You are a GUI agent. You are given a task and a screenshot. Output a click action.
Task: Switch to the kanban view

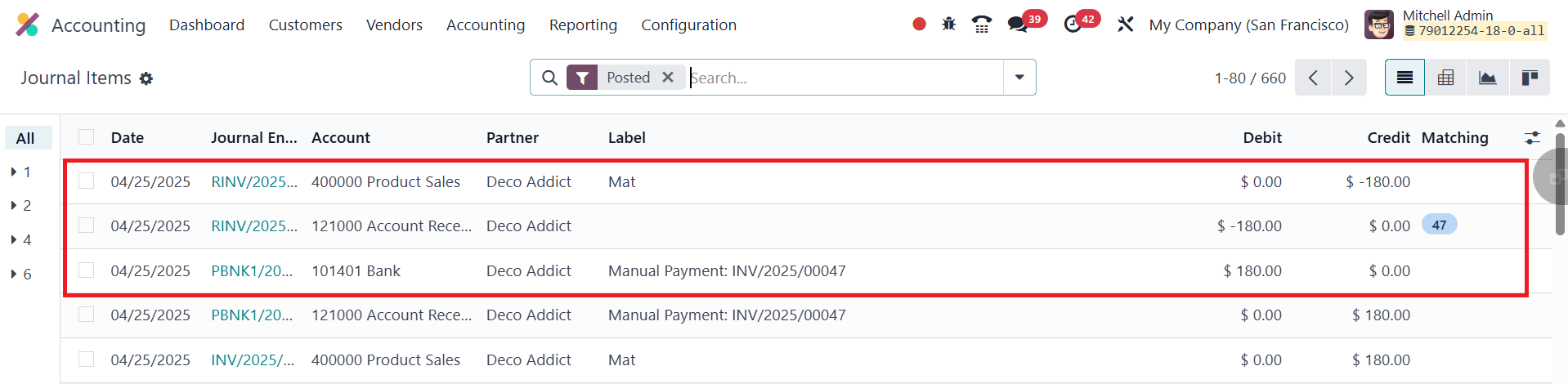[x=1529, y=78]
